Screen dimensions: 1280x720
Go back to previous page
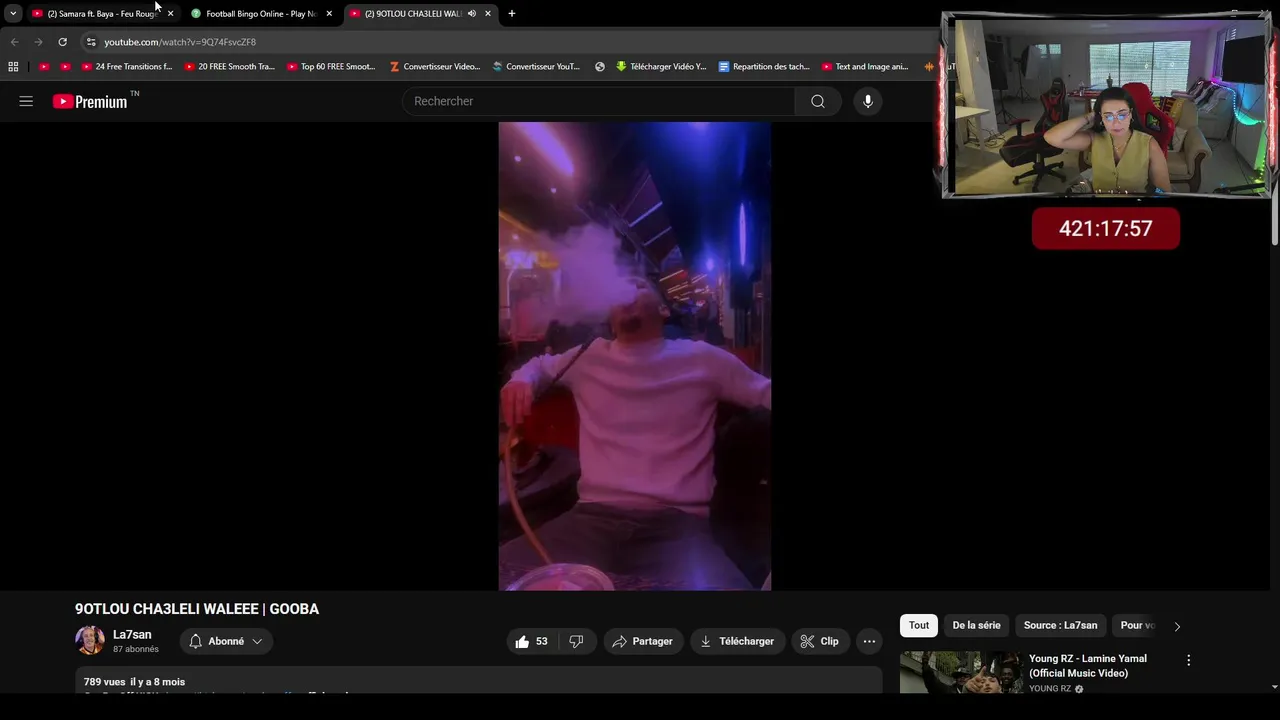tap(14, 42)
